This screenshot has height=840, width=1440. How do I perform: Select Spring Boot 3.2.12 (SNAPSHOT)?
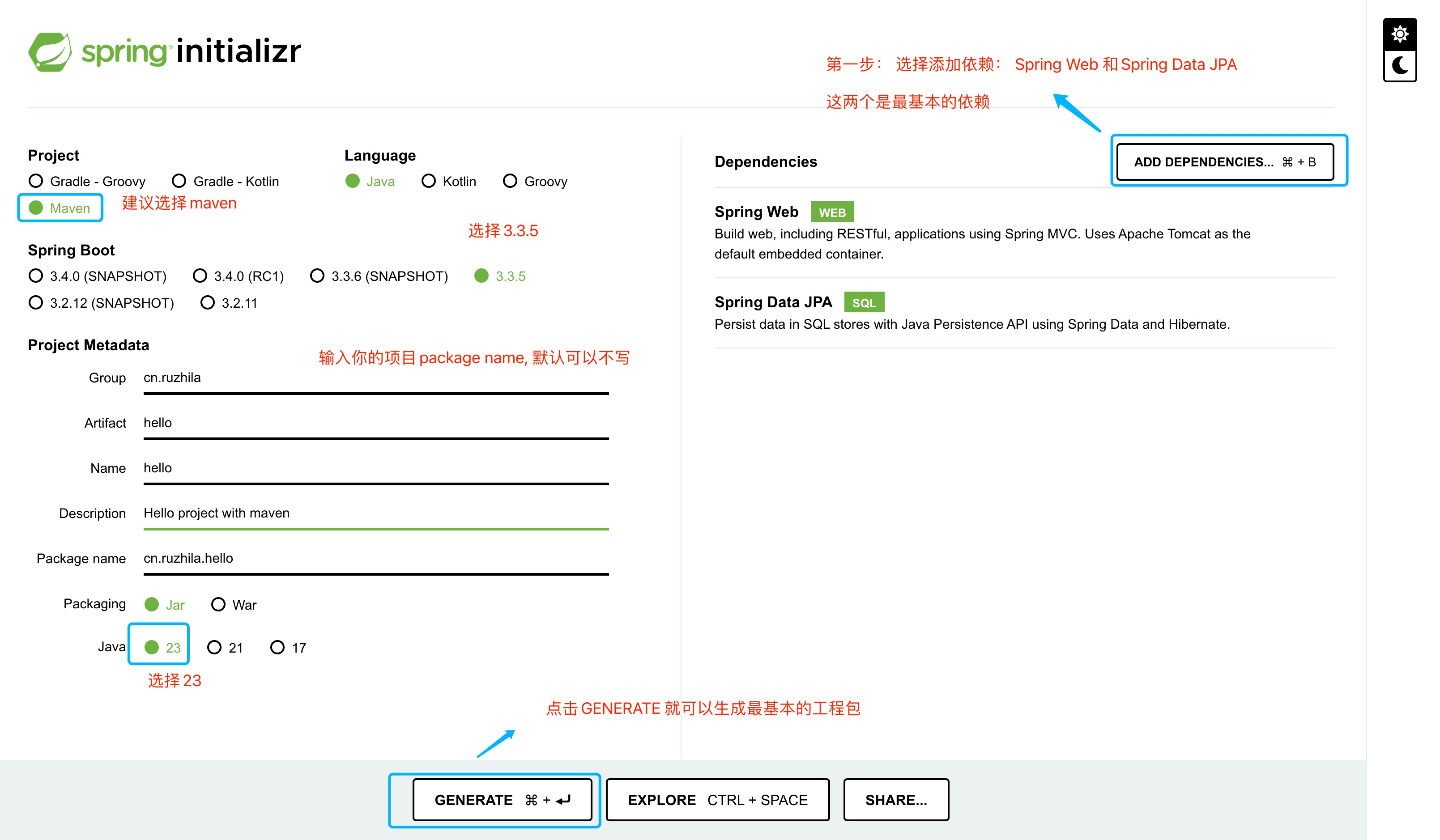(x=101, y=303)
